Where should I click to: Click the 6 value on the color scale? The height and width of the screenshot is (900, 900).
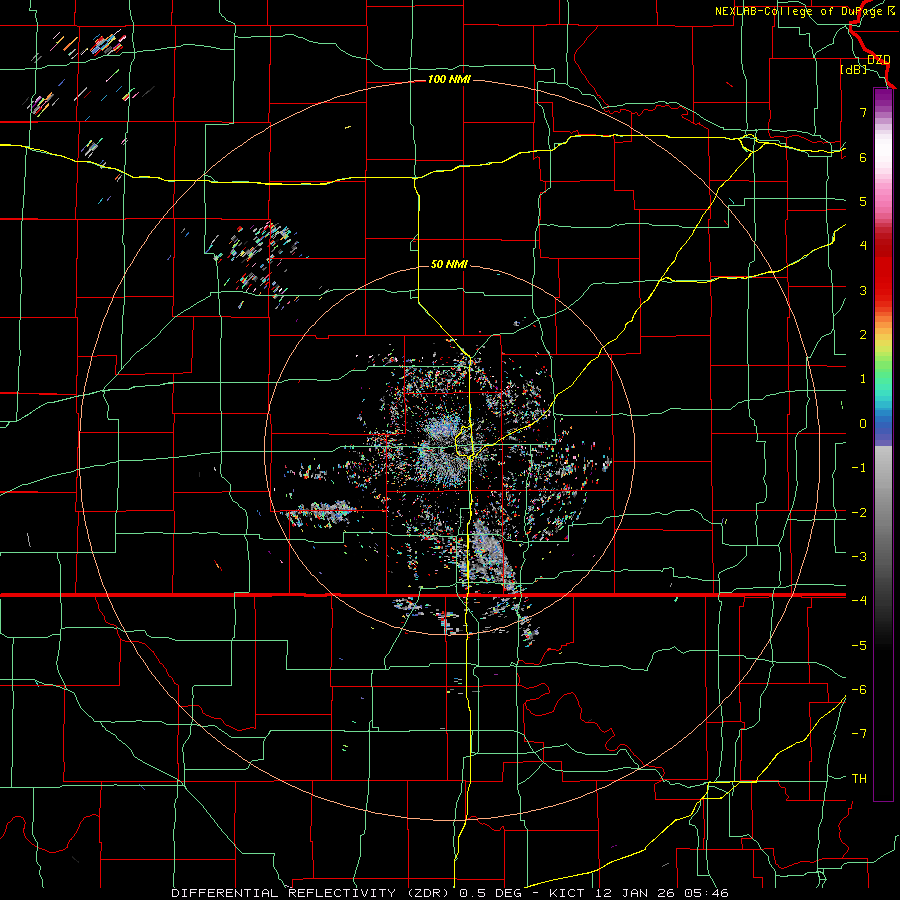pos(863,157)
